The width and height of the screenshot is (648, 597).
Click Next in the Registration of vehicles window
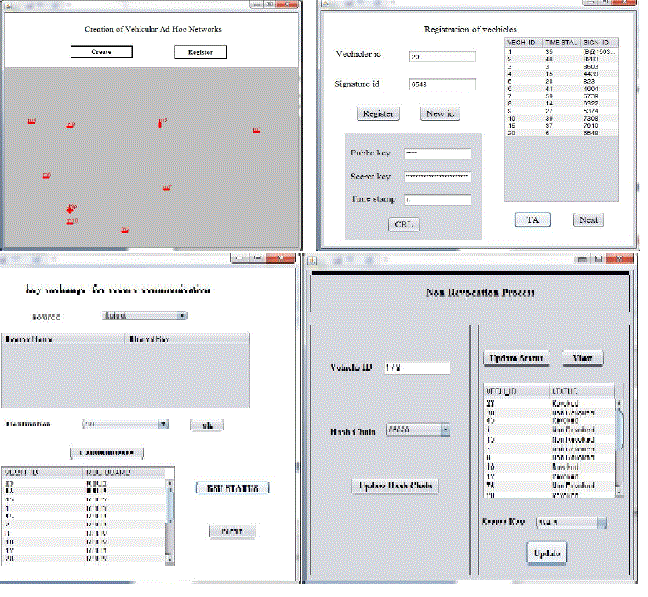[x=588, y=220]
